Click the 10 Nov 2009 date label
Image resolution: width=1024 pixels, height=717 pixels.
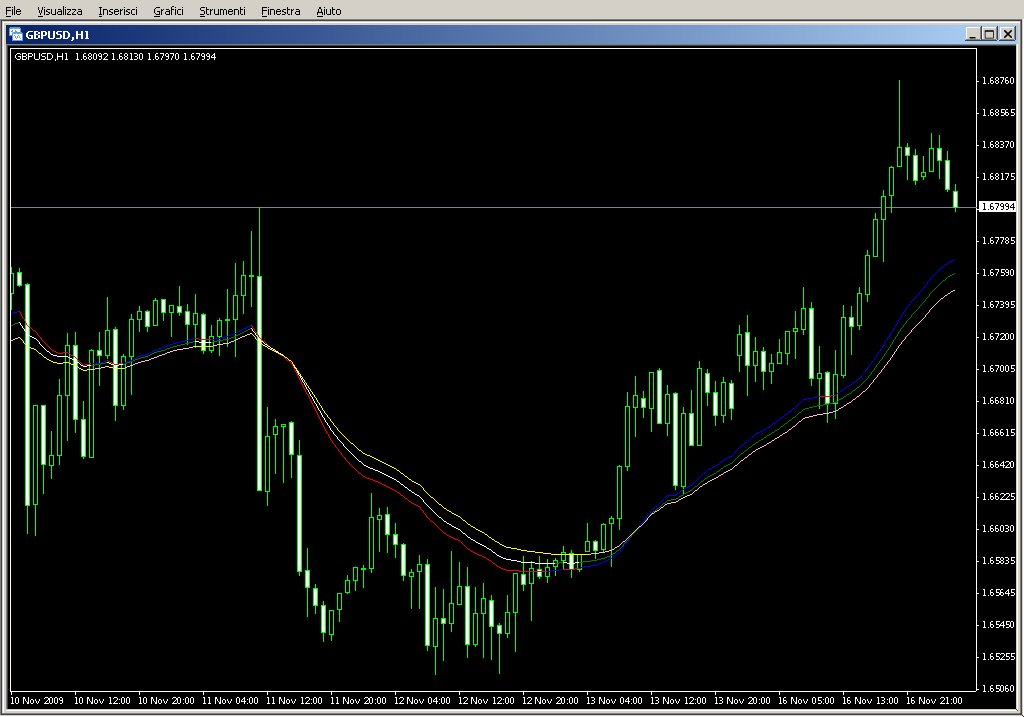click(x=38, y=701)
